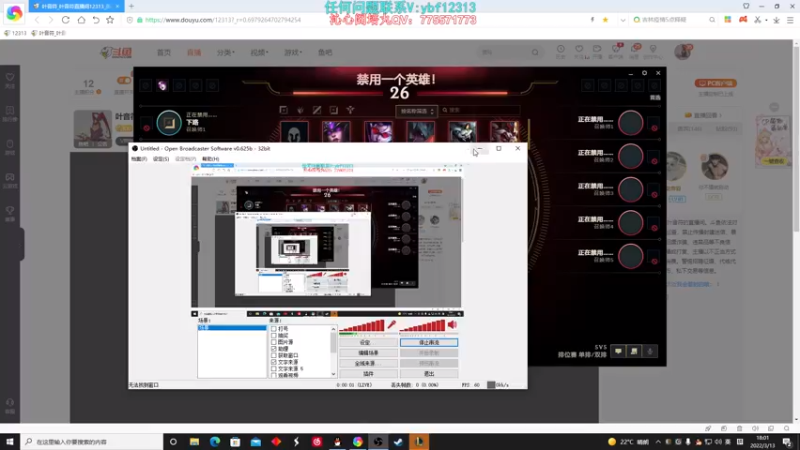Select the support role filter icon
This screenshot has width=800, height=450.
pos(351,110)
